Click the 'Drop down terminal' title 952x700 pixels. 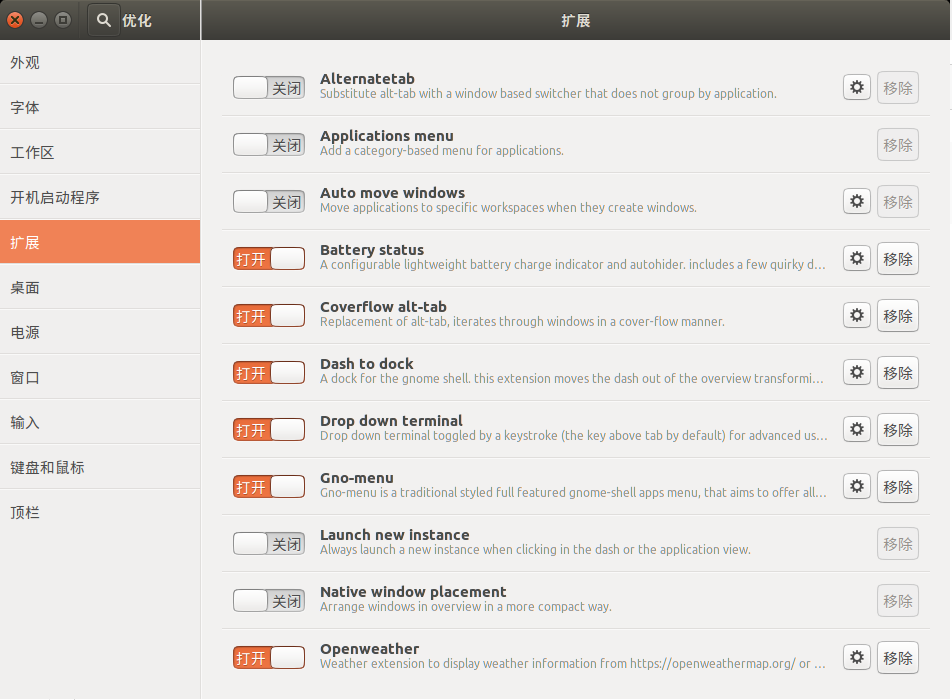tap(391, 421)
